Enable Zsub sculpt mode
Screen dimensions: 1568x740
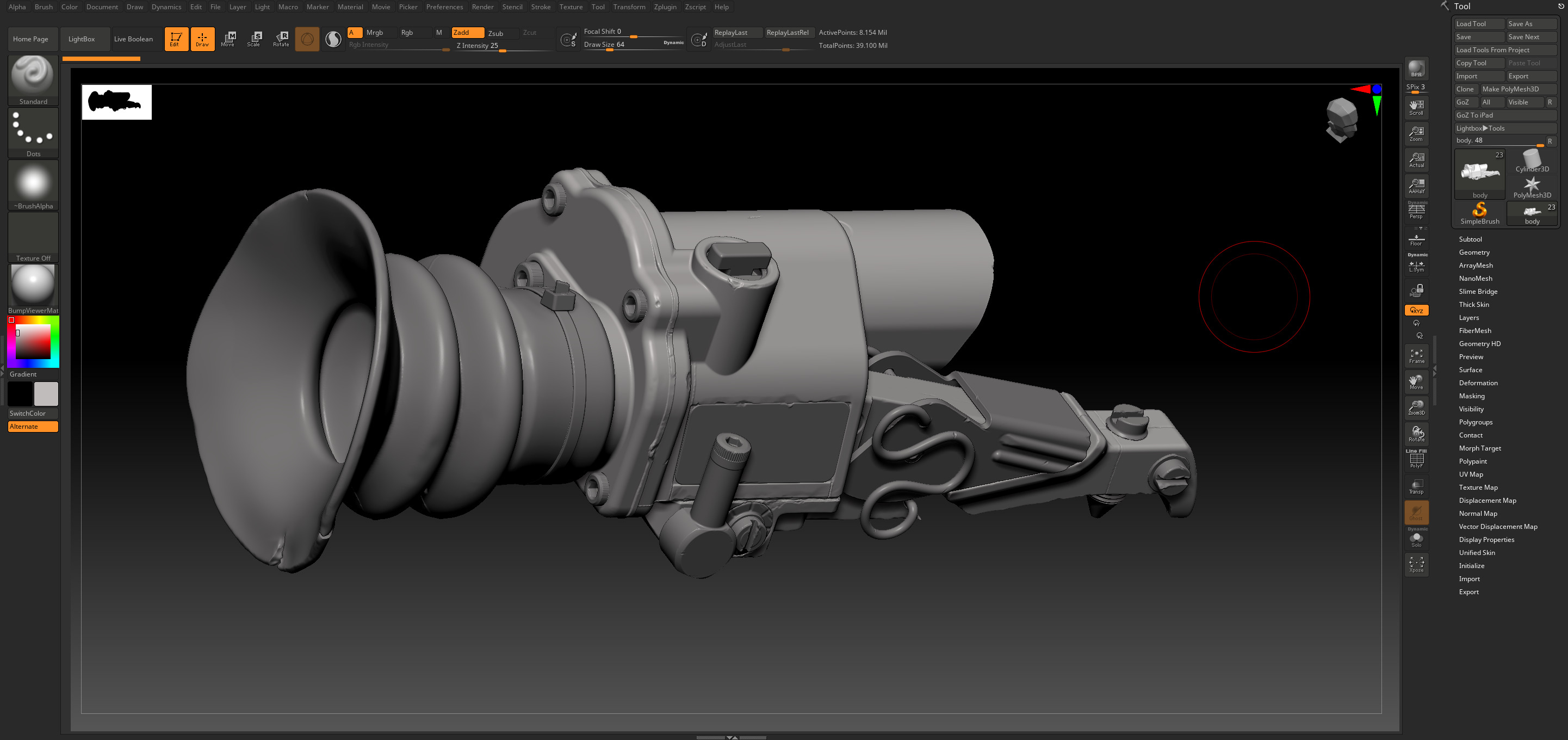(x=502, y=33)
